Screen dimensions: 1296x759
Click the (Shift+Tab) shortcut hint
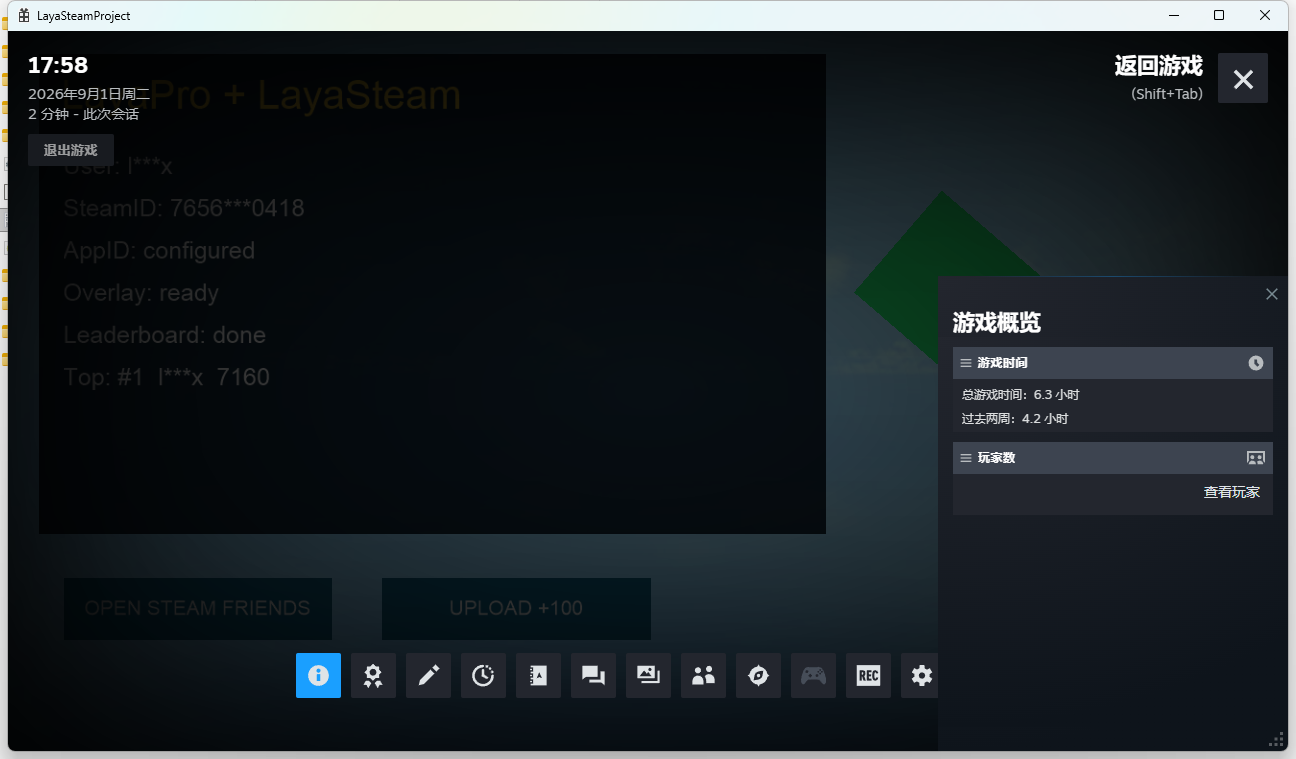tap(1167, 94)
